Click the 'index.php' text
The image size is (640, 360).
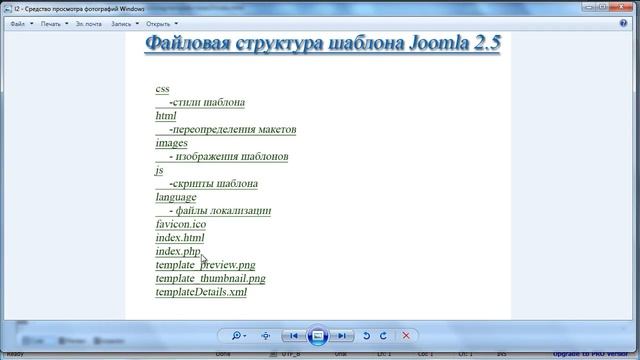178,251
